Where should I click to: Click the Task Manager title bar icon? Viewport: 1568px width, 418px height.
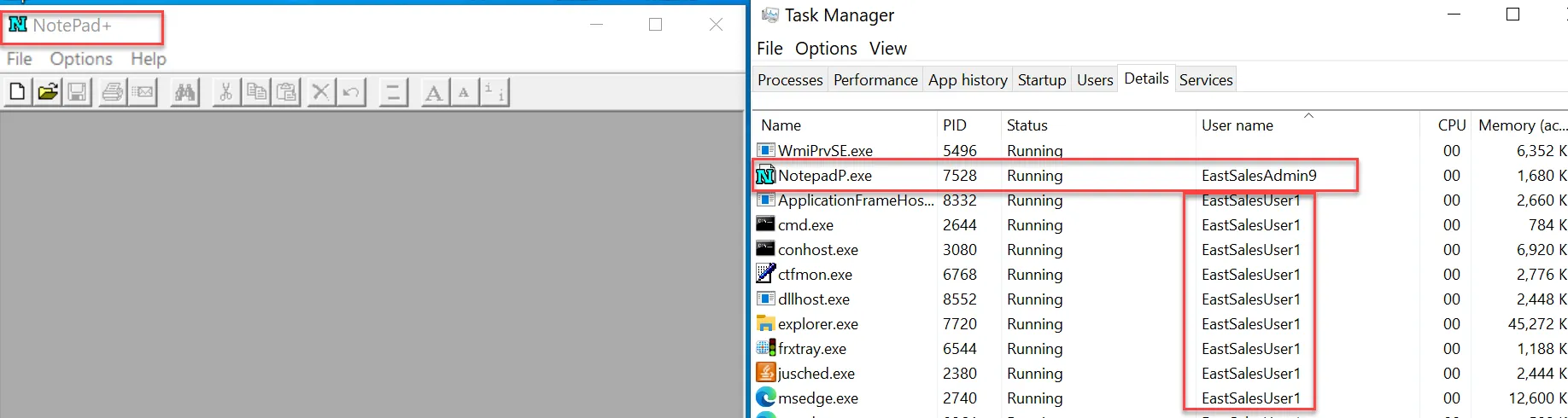pyautogui.click(x=770, y=15)
